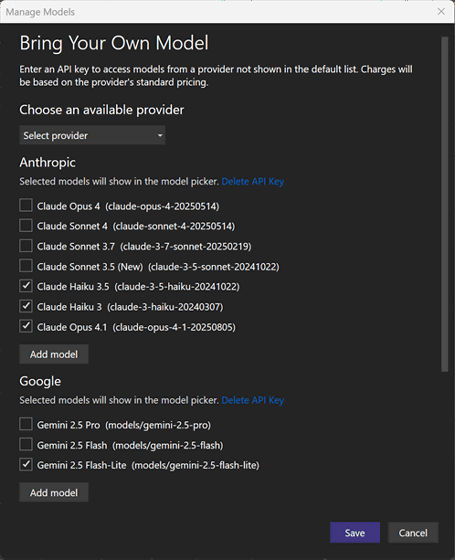Click the Select provider dropdown arrow
The image size is (455, 560).
tap(160, 135)
